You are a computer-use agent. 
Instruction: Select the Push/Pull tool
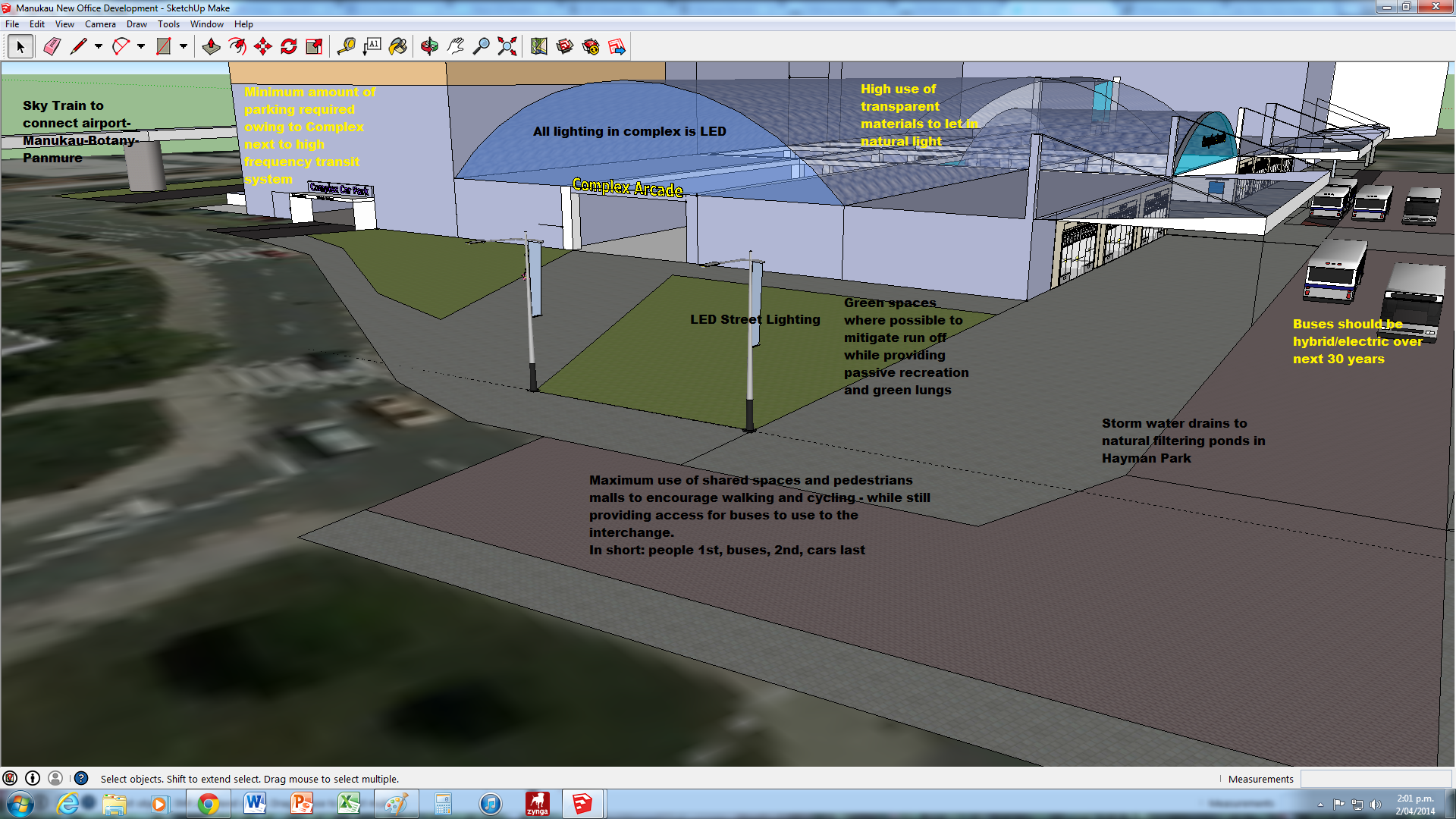click(x=211, y=46)
